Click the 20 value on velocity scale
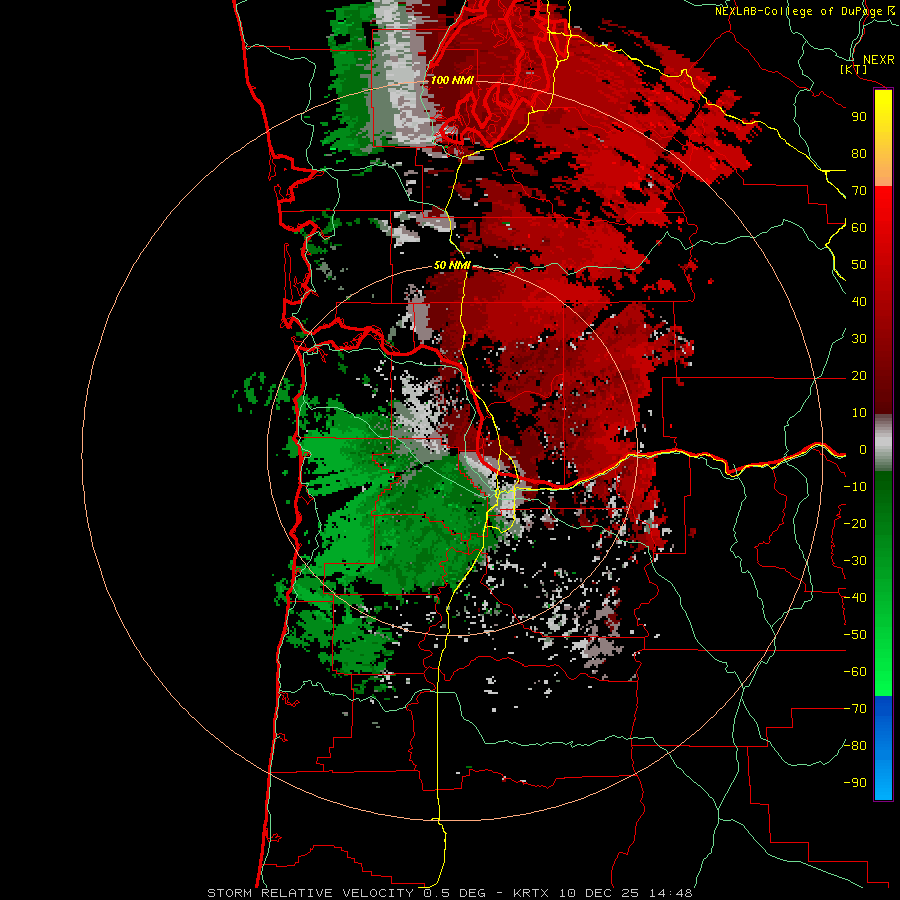Viewport: 900px width, 900px height. point(859,376)
